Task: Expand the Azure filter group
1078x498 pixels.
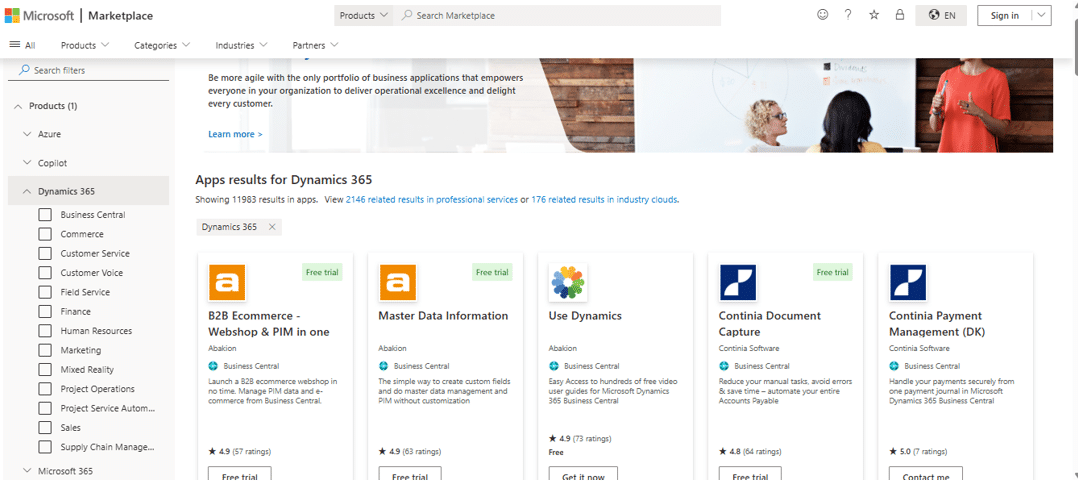Action: (27, 134)
